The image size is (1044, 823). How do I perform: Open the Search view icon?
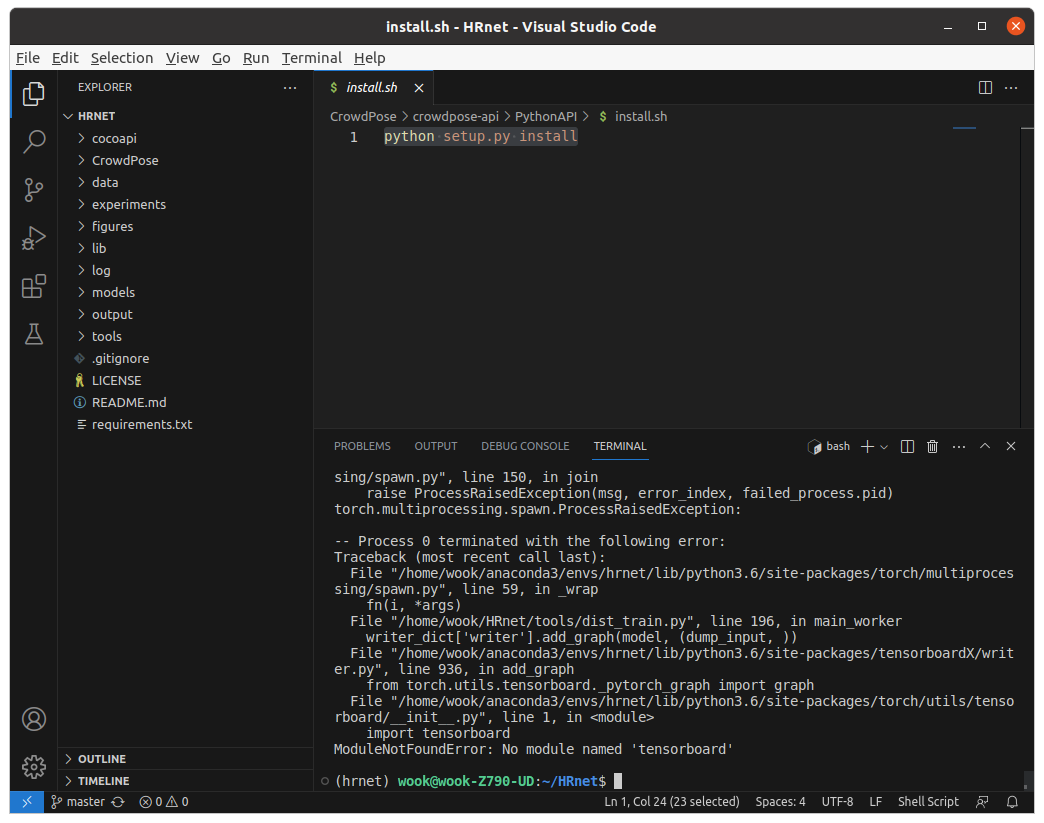coord(33,141)
